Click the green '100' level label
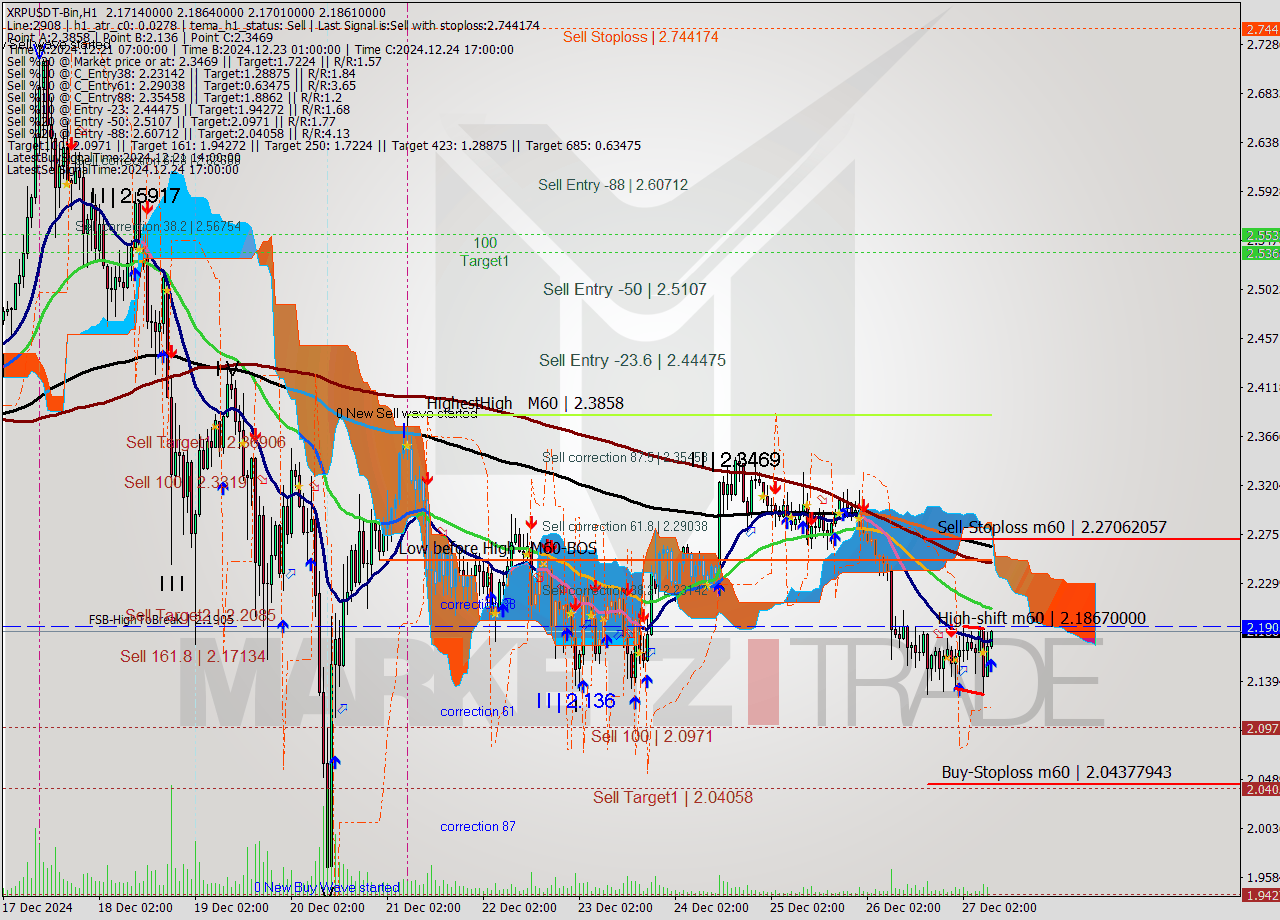Viewport: 1280px width, 920px height. (x=485, y=243)
